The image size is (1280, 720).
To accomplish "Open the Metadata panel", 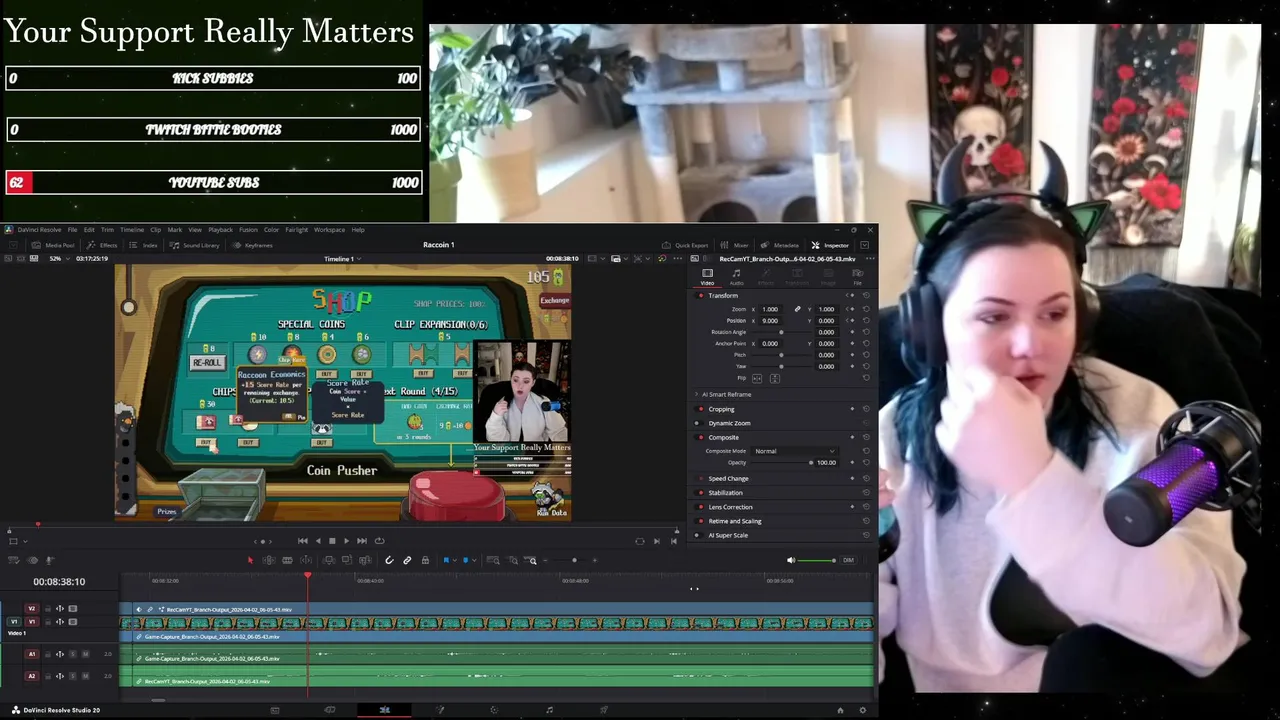I will [780, 245].
